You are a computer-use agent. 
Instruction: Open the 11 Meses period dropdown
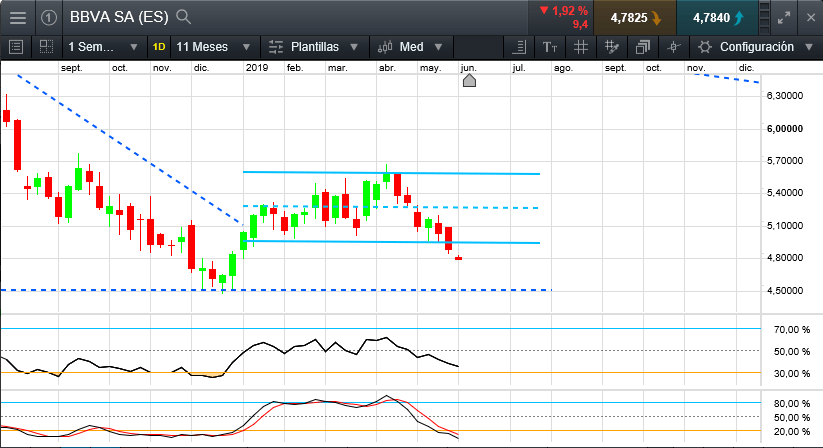(213, 47)
